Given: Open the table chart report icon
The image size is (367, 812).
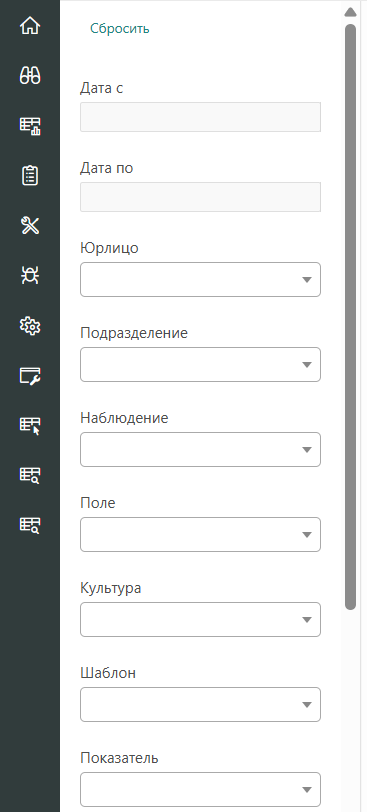Looking at the screenshot, I should [x=30, y=126].
